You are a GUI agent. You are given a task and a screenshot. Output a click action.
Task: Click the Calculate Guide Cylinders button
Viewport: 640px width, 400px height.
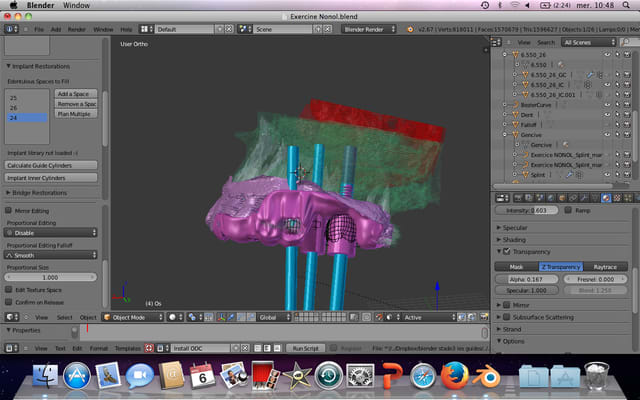coord(51,164)
